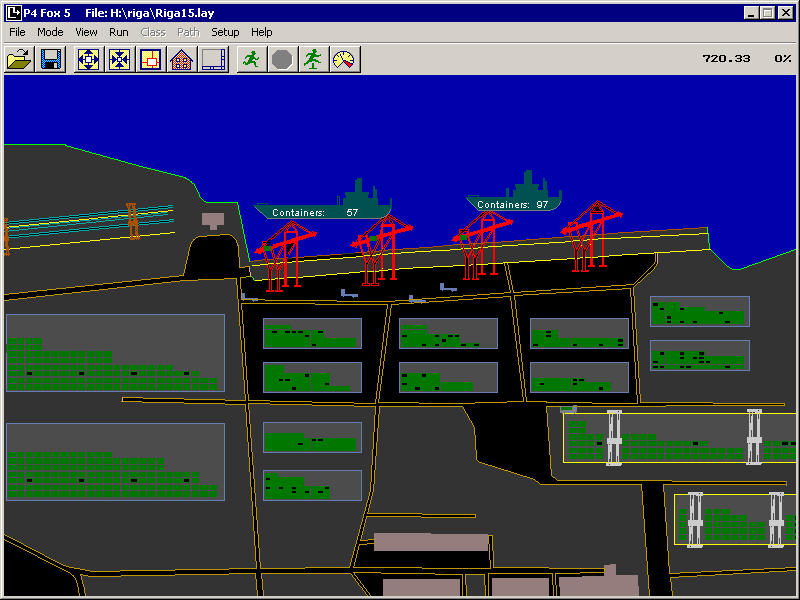Click the blank layout window icon
The width and height of the screenshot is (800, 600).
coord(213,59)
